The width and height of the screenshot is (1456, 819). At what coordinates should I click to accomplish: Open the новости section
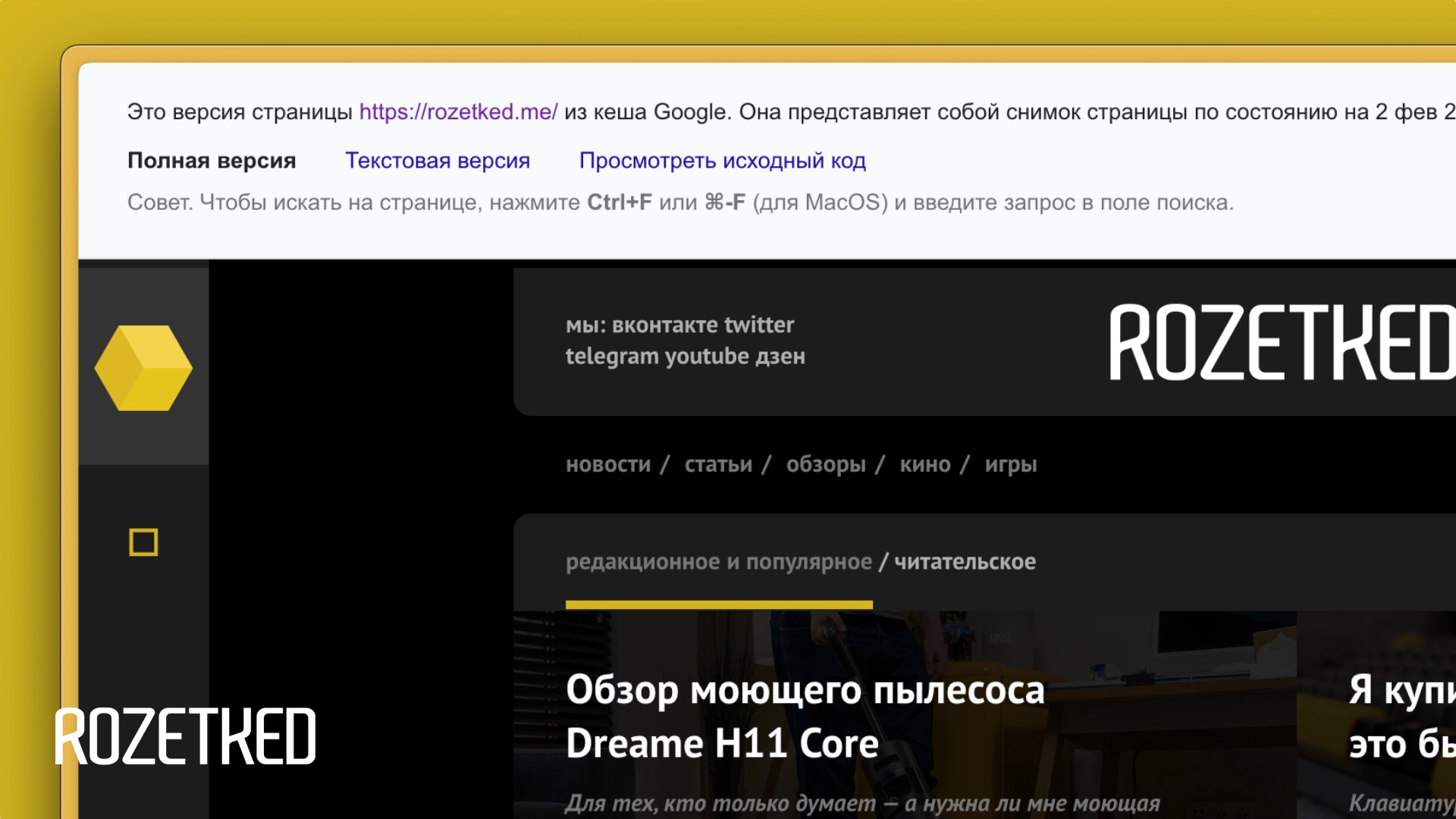(x=608, y=464)
